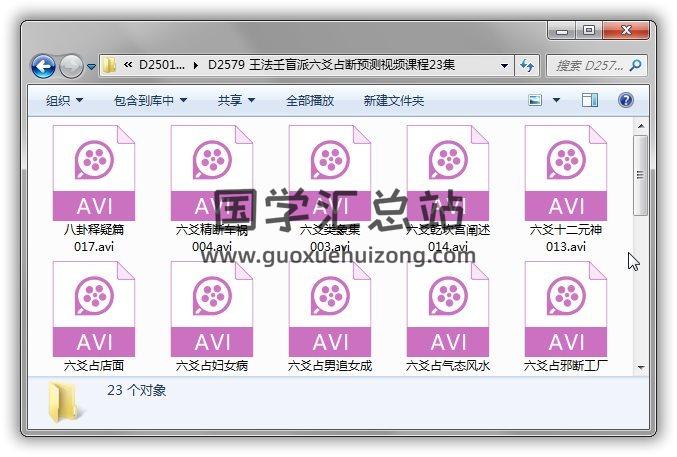This screenshot has height=457, width=677.
Task: Click the 新建文件夹 button
Action: pyautogui.click(x=394, y=101)
